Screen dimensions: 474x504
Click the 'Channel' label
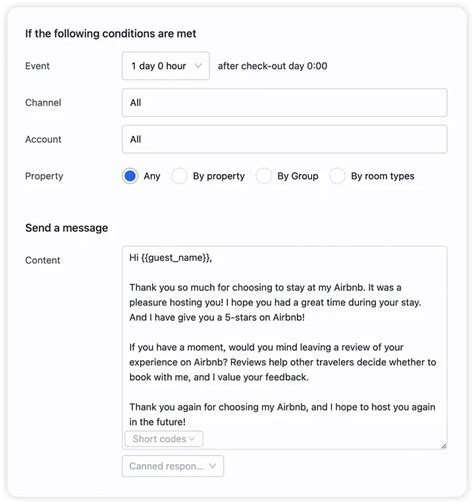click(x=43, y=103)
